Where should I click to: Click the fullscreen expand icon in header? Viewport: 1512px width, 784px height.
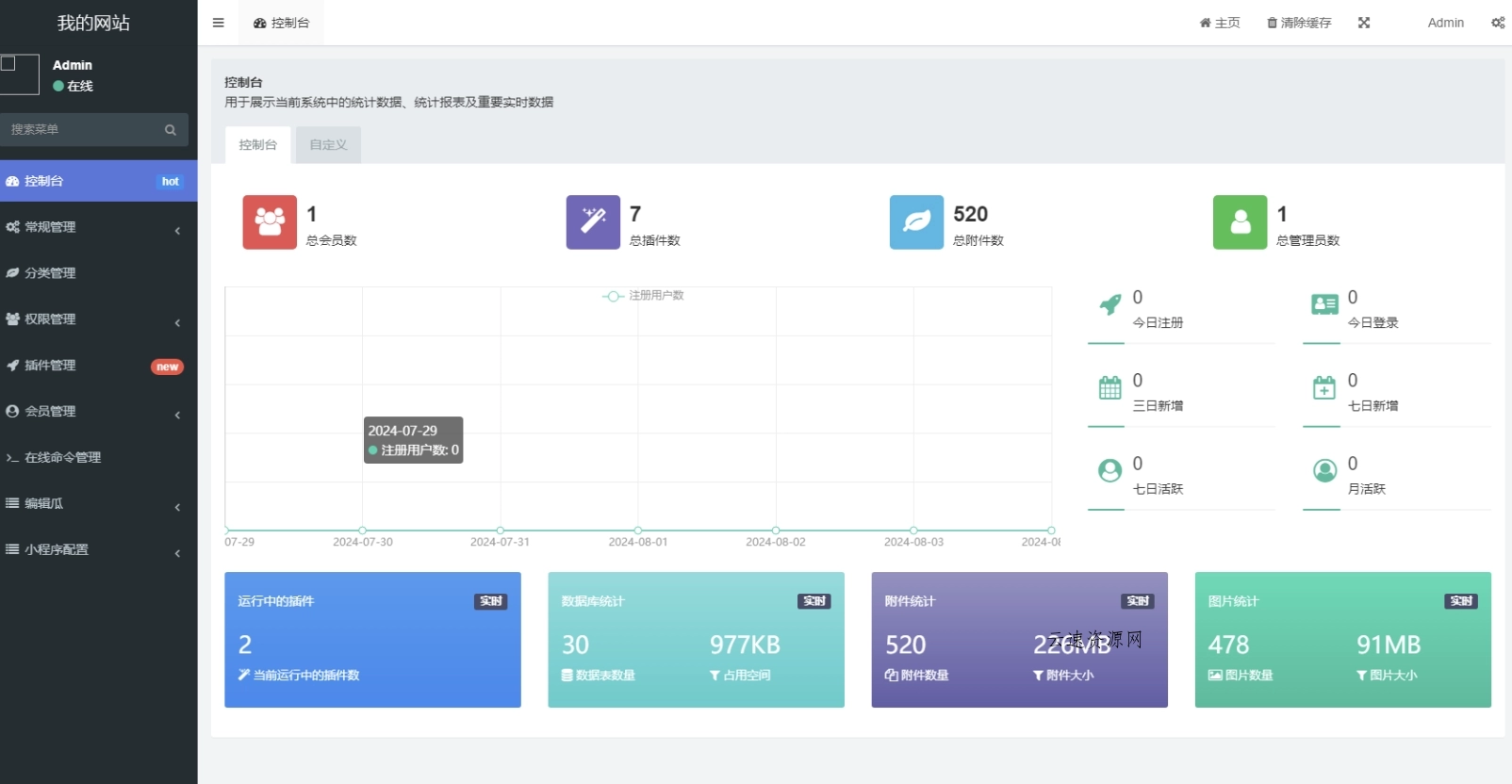(x=1363, y=23)
